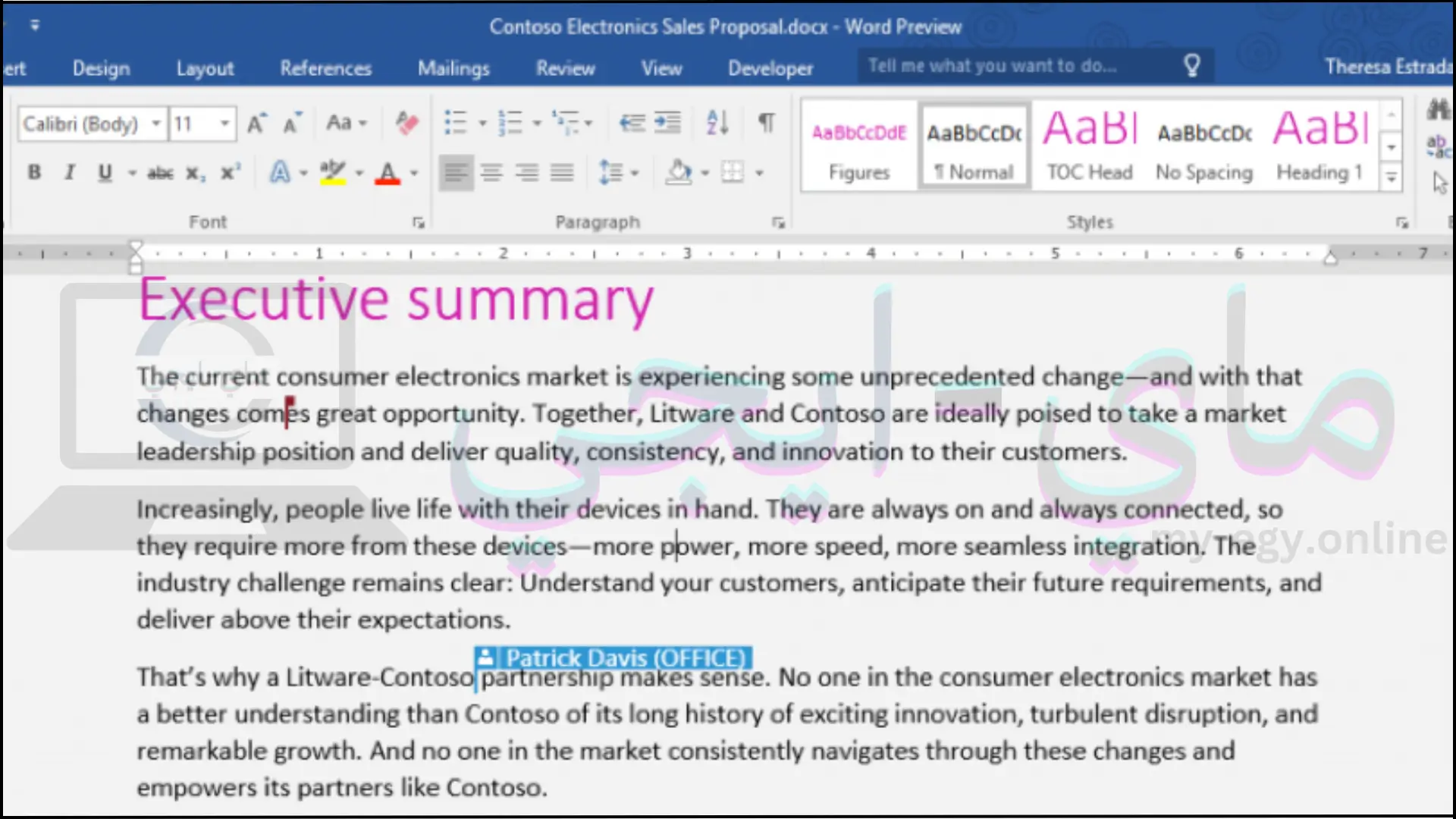
Task: Enable Italic text formatting
Action: coord(68,173)
